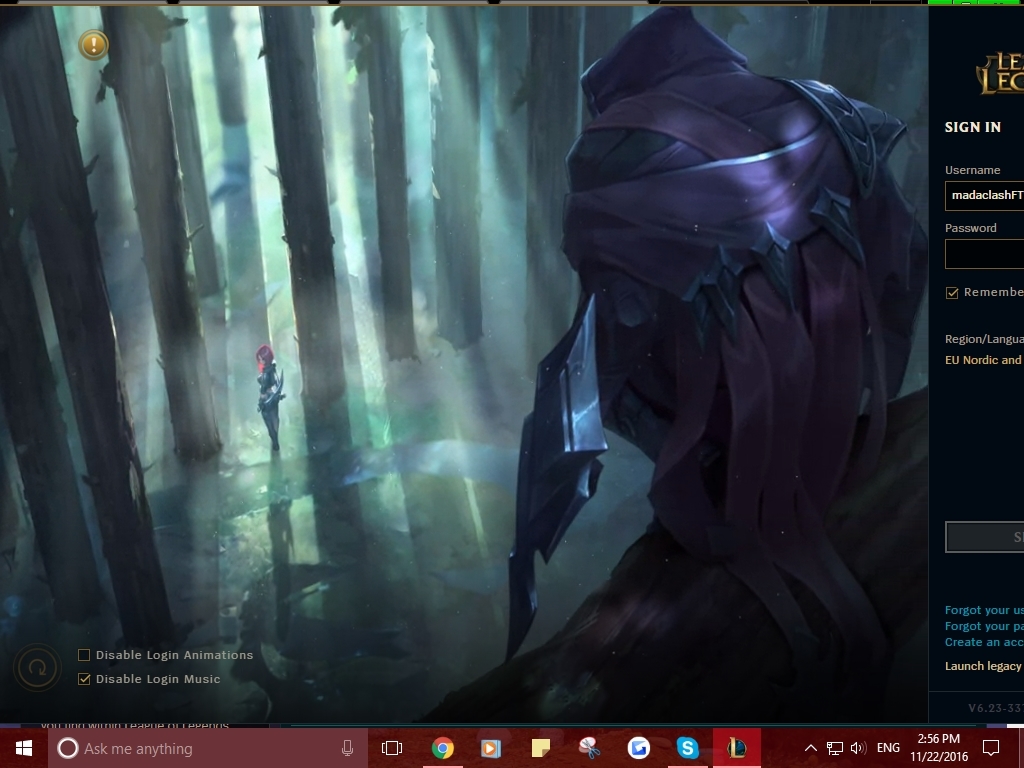Open the Action Center notifications icon
The image size is (1024, 768).
click(x=991, y=748)
